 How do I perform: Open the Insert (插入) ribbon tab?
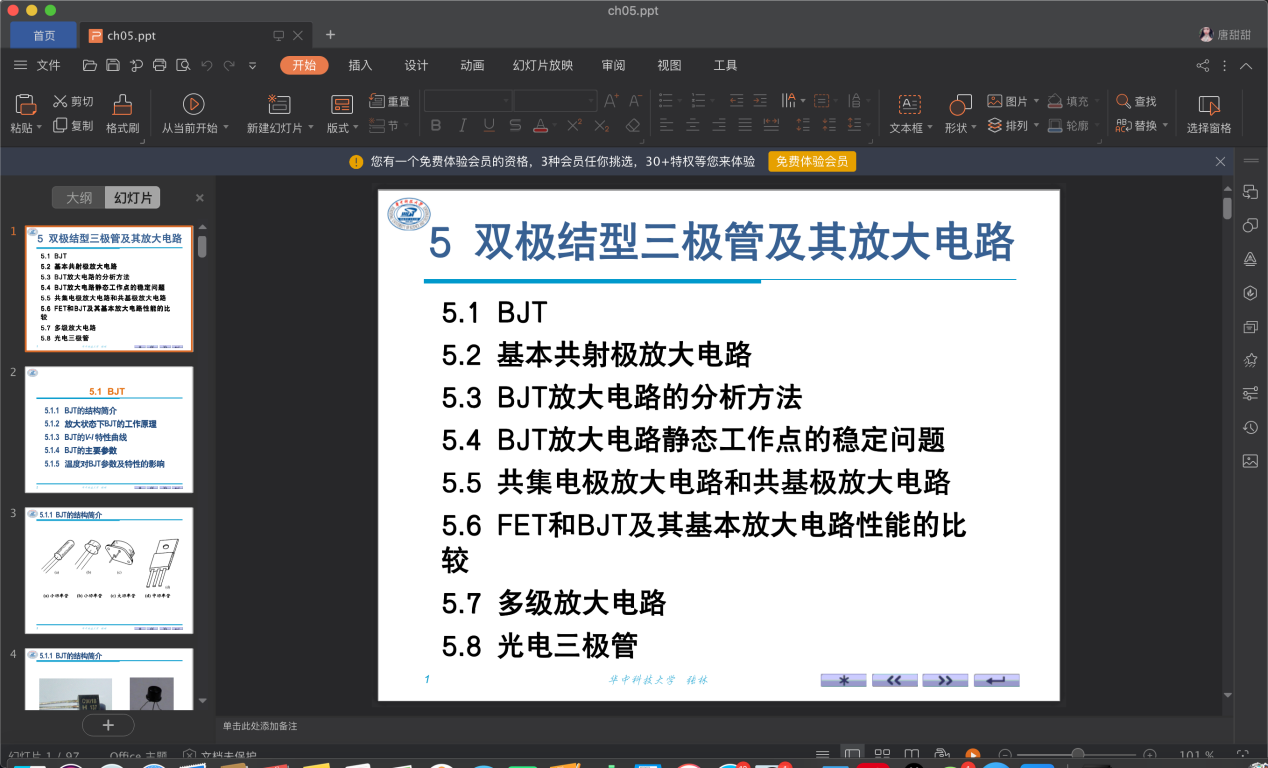pos(360,66)
